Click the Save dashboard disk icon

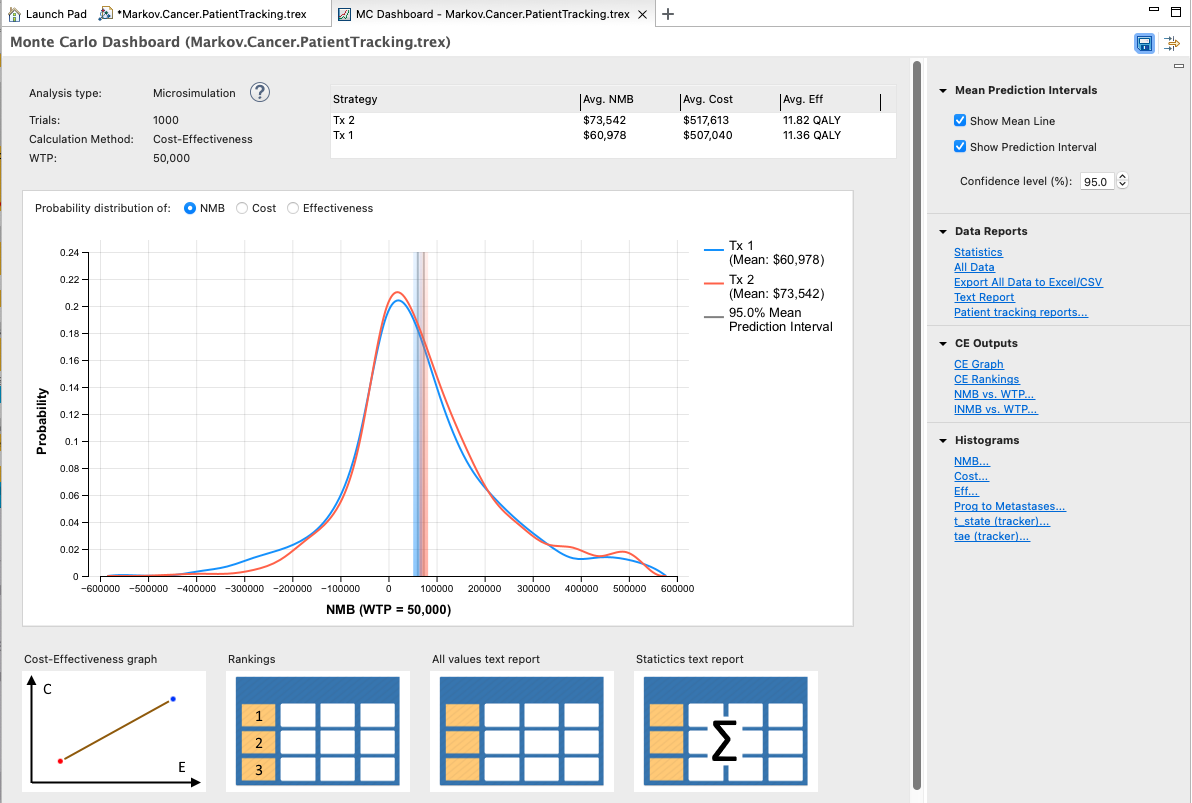[x=1143, y=43]
